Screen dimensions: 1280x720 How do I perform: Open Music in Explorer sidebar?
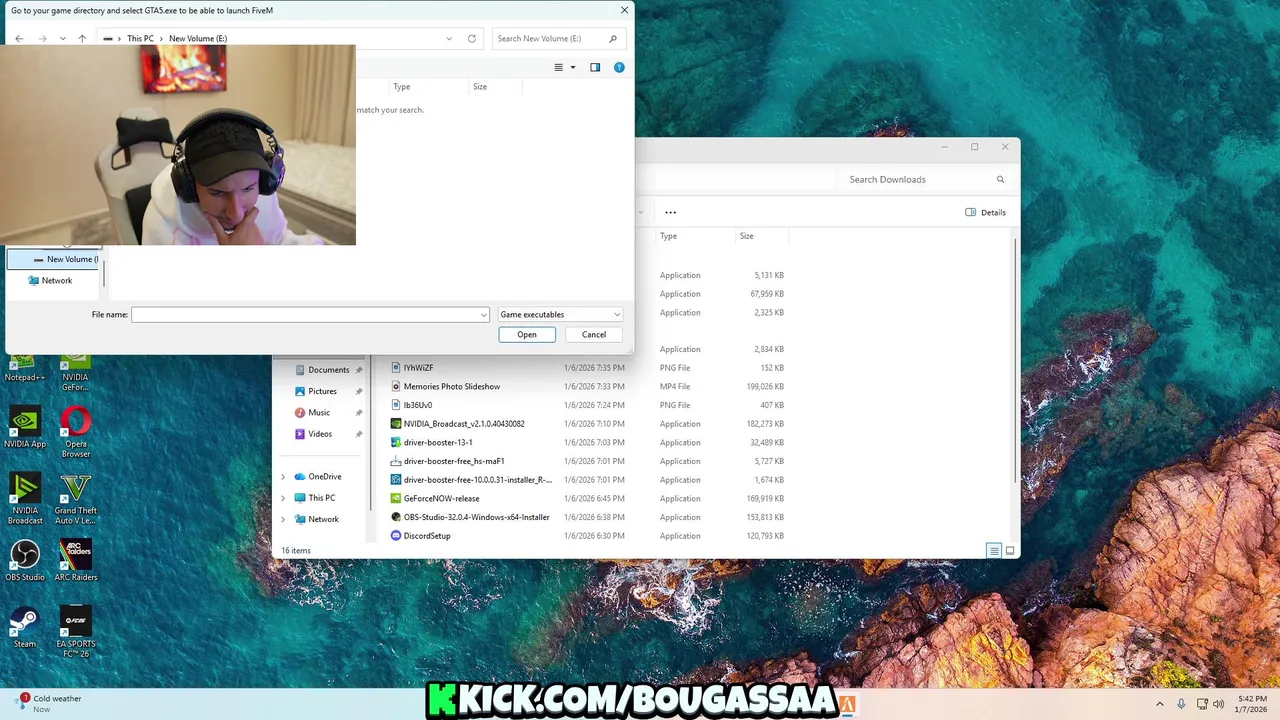(319, 412)
